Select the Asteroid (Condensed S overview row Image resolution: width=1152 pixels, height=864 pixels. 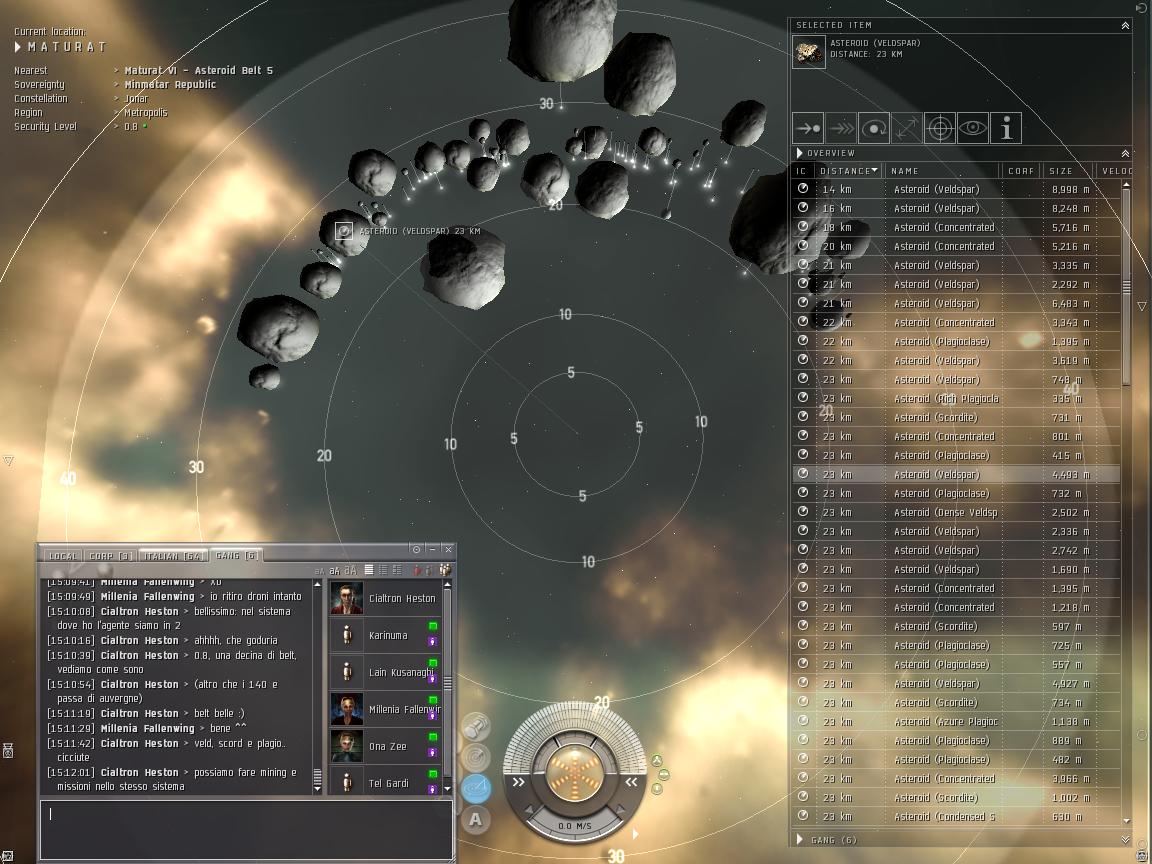957,816
